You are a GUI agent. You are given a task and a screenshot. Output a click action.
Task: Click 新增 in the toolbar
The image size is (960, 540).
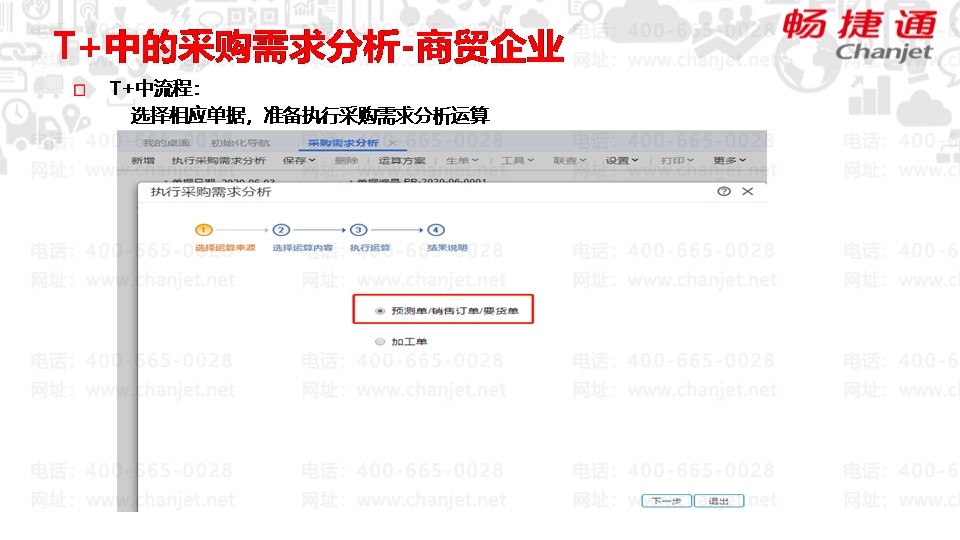[143, 160]
